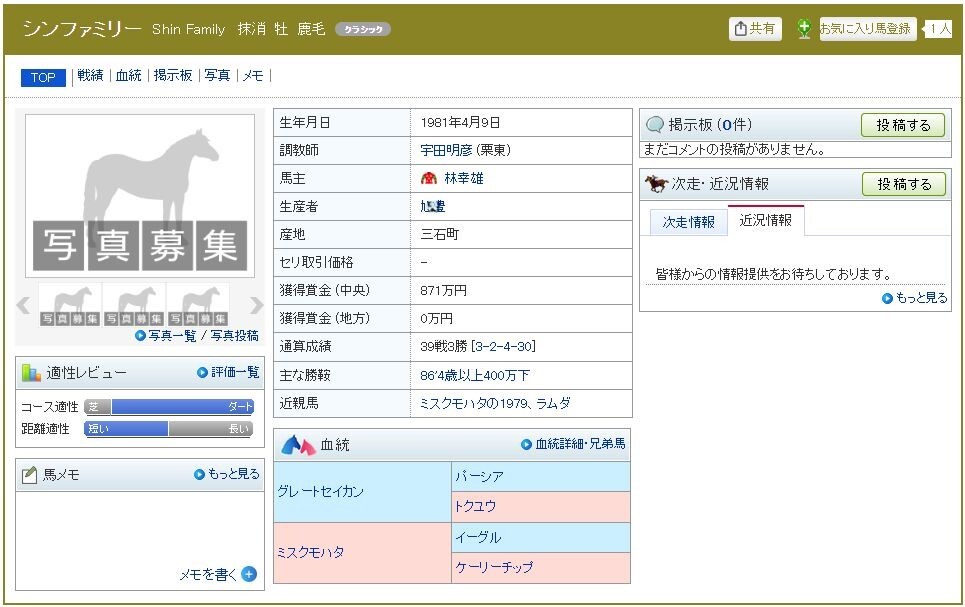Click relative ラムダ text

point(553,403)
